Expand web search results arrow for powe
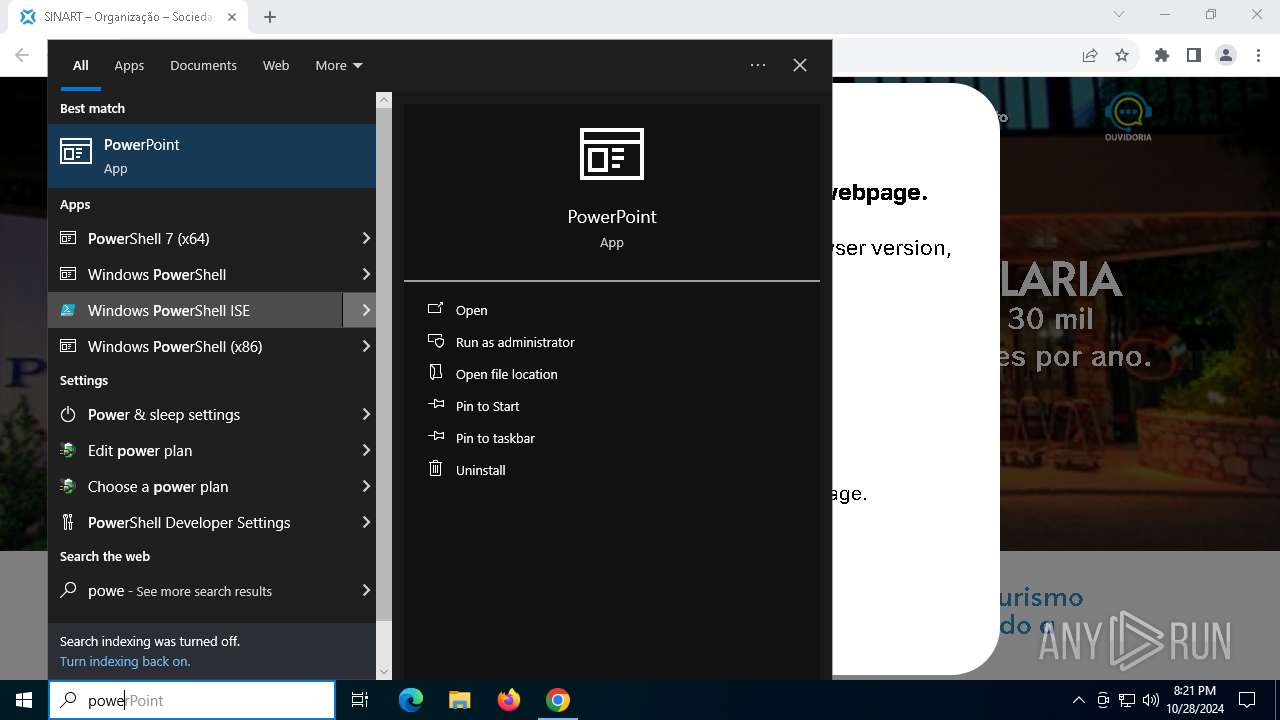This screenshot has height=720, width=1280. tap(366, 590)
